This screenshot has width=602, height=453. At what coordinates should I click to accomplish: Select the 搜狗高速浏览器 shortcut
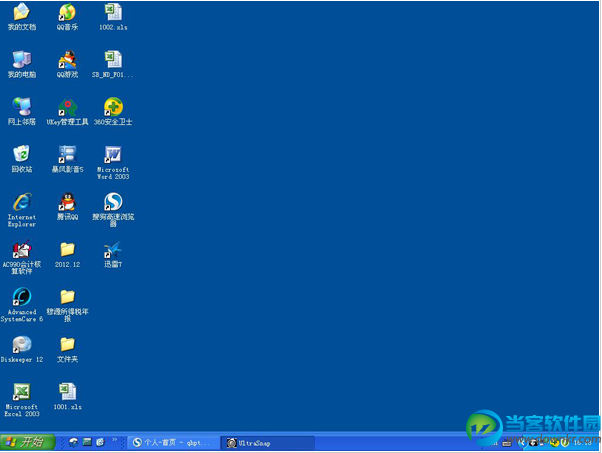[x=113, y=210]
